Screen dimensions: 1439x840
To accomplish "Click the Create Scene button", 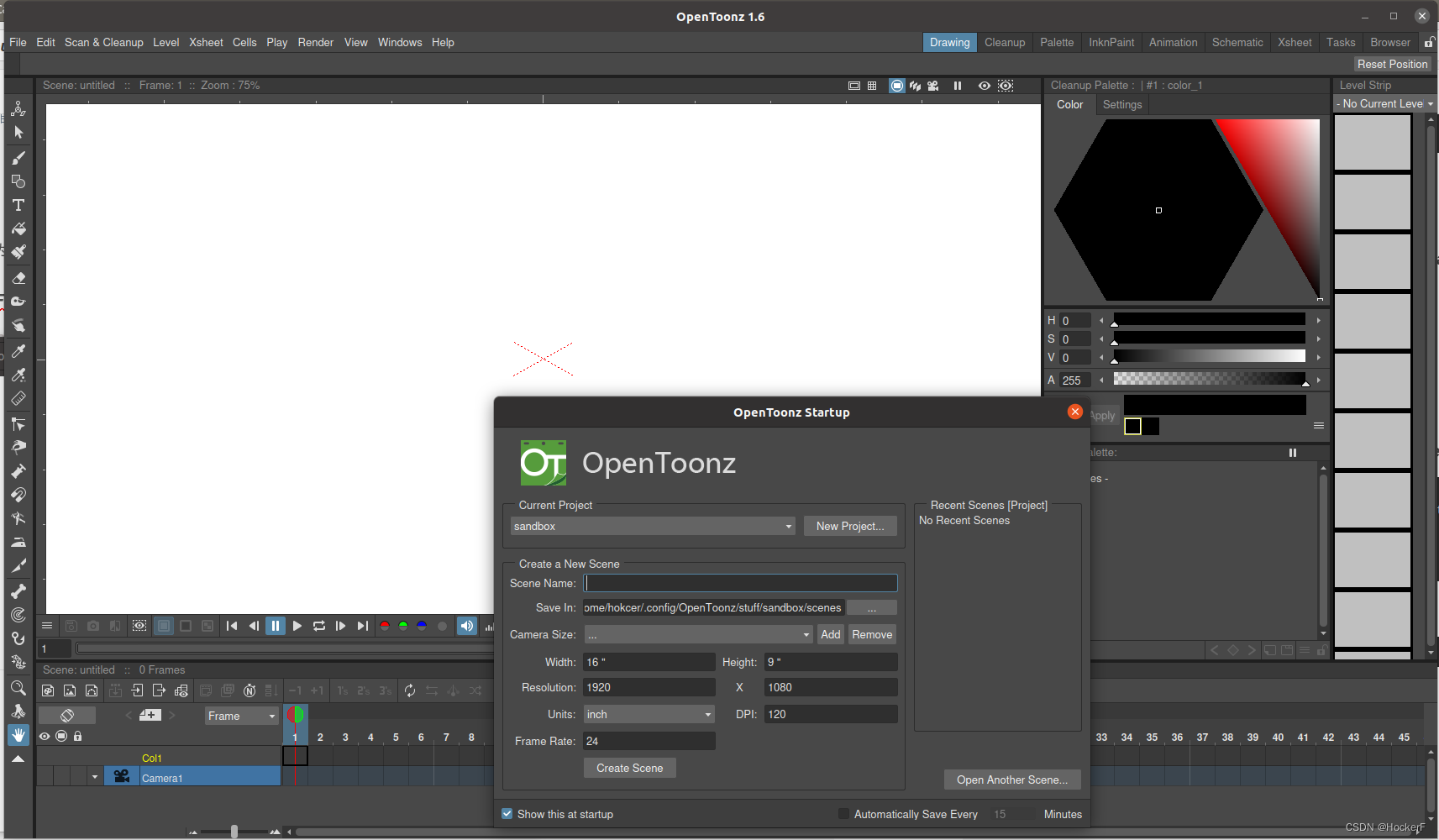I will pos(630,768).
